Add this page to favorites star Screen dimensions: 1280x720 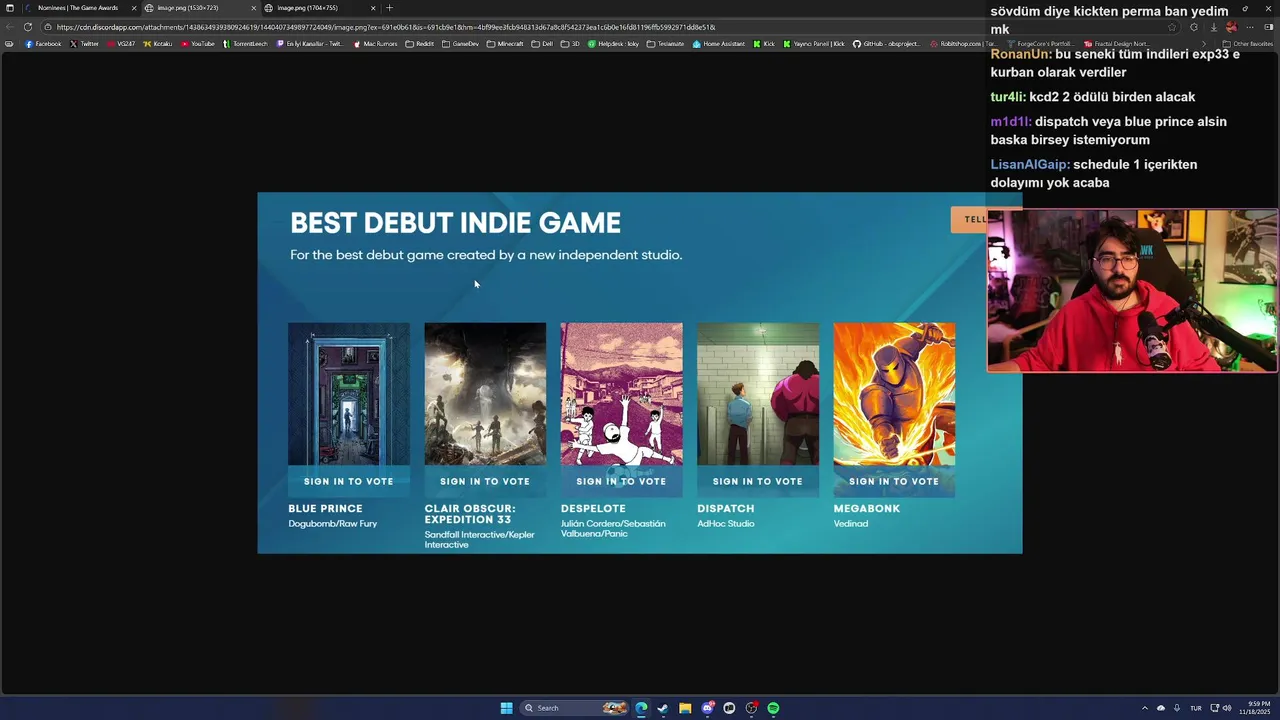pyautogui.click(x=1172, y=27)
